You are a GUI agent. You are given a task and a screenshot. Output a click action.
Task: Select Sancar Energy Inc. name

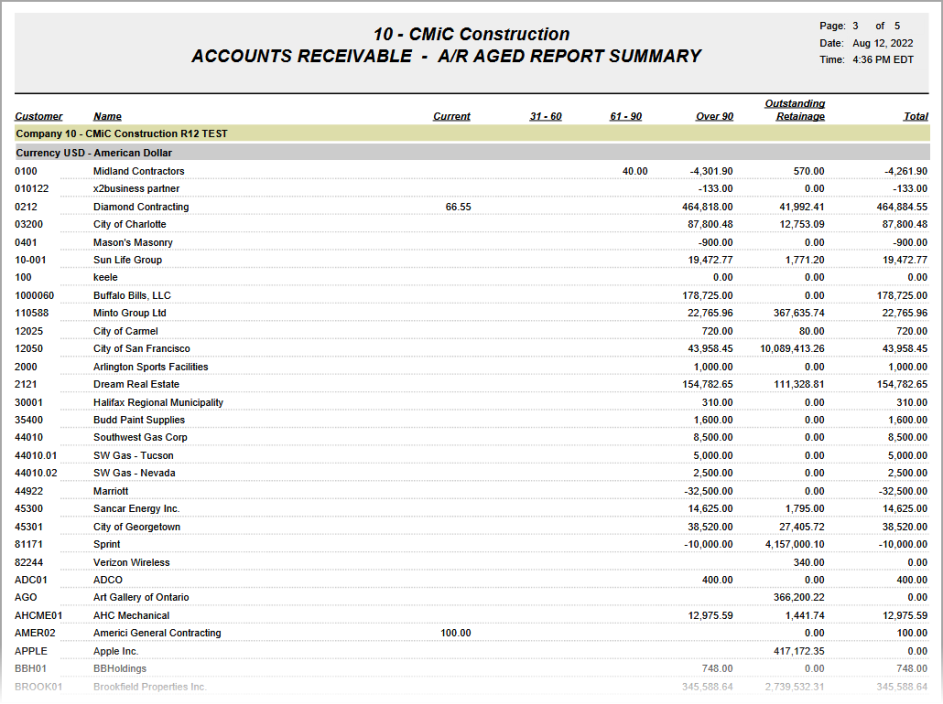click(137, 509)
